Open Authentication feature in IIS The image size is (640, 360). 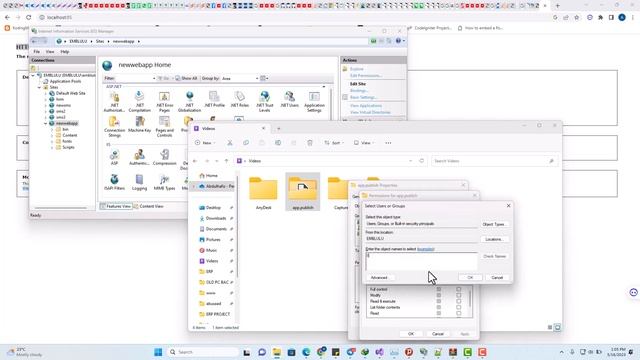(x=139, y=157)
